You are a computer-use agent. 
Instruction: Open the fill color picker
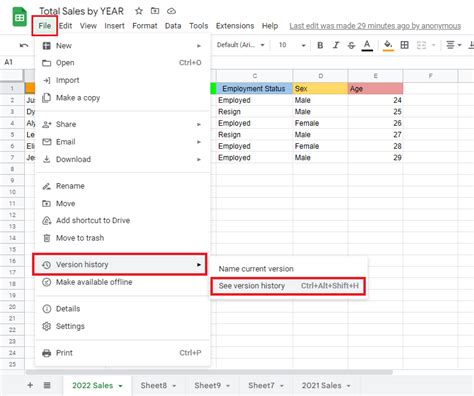(x=388, y=45)
